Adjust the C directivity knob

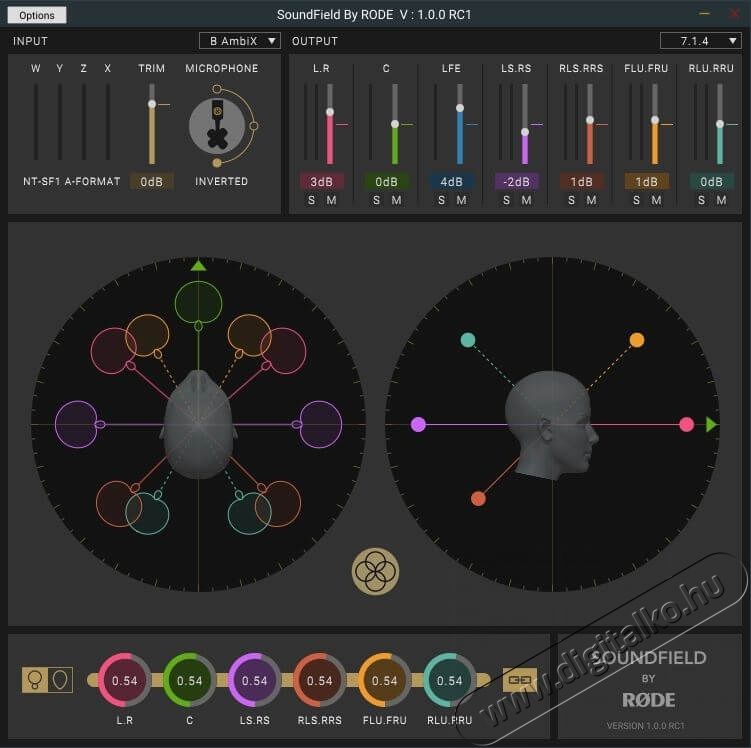[190, 680]
